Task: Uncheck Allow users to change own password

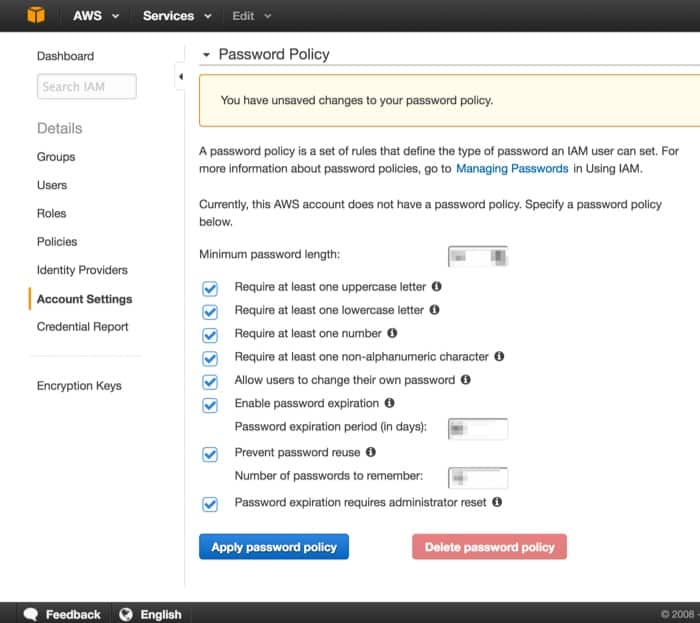Action: [210, 382]
